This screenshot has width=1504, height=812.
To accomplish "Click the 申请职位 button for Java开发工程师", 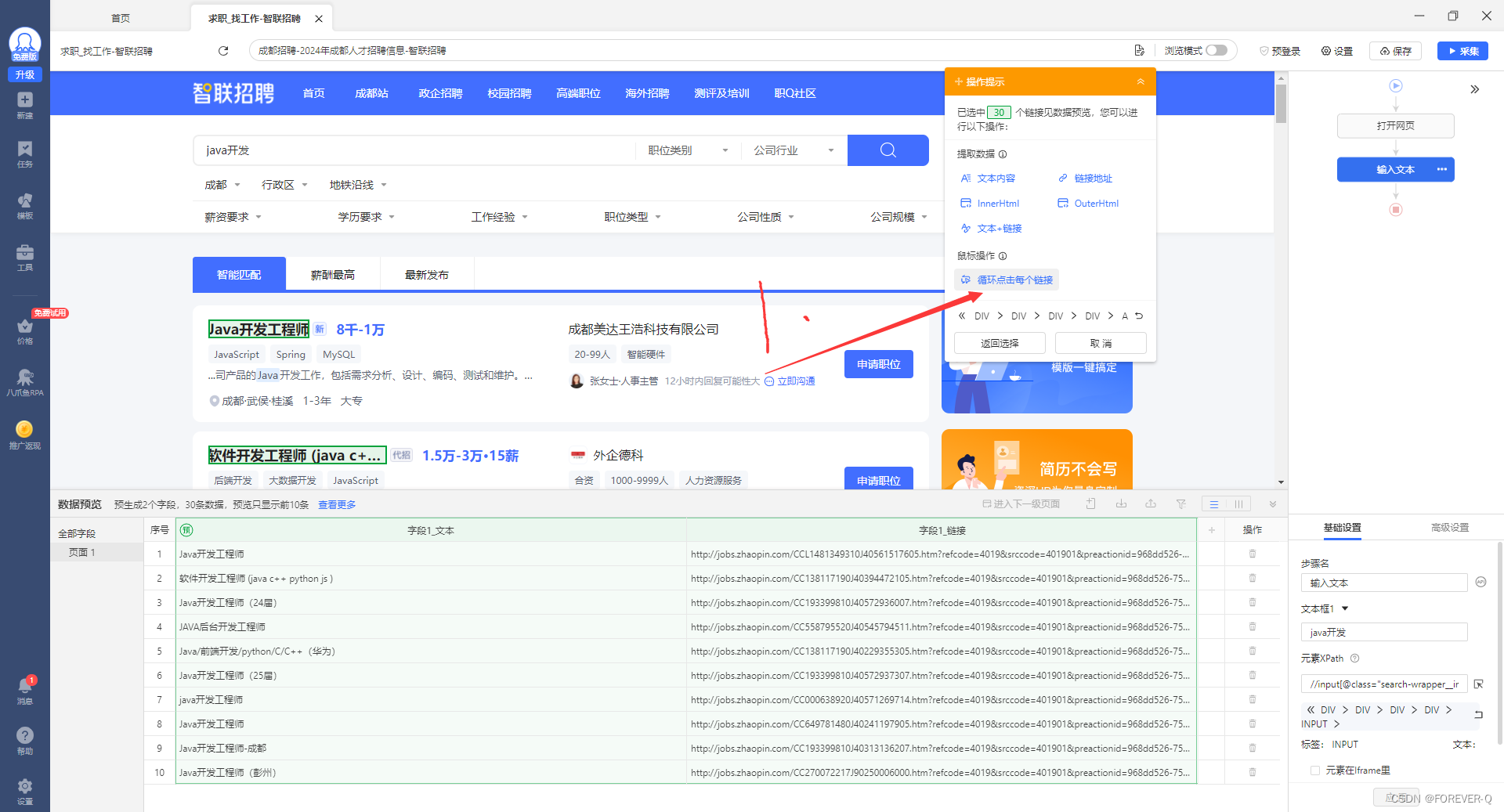I will [879, 364].
